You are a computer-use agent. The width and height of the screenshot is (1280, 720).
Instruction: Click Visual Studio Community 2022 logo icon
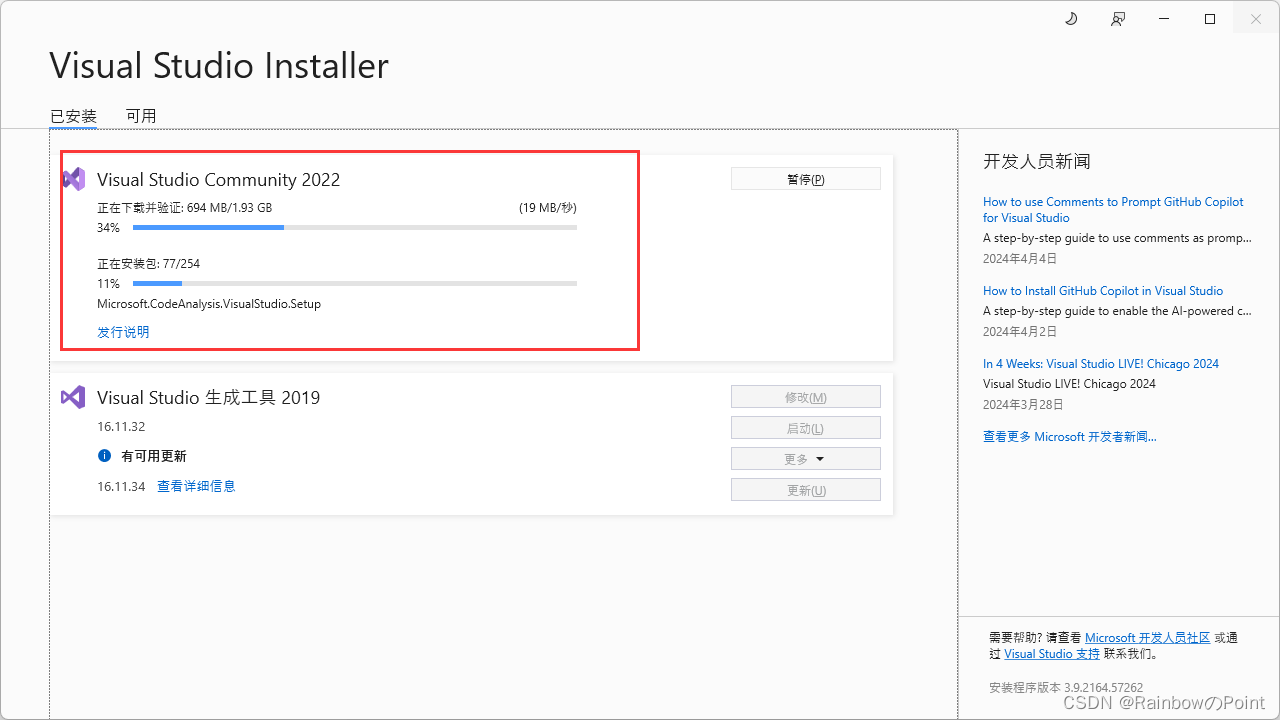(x=73, y=179)
